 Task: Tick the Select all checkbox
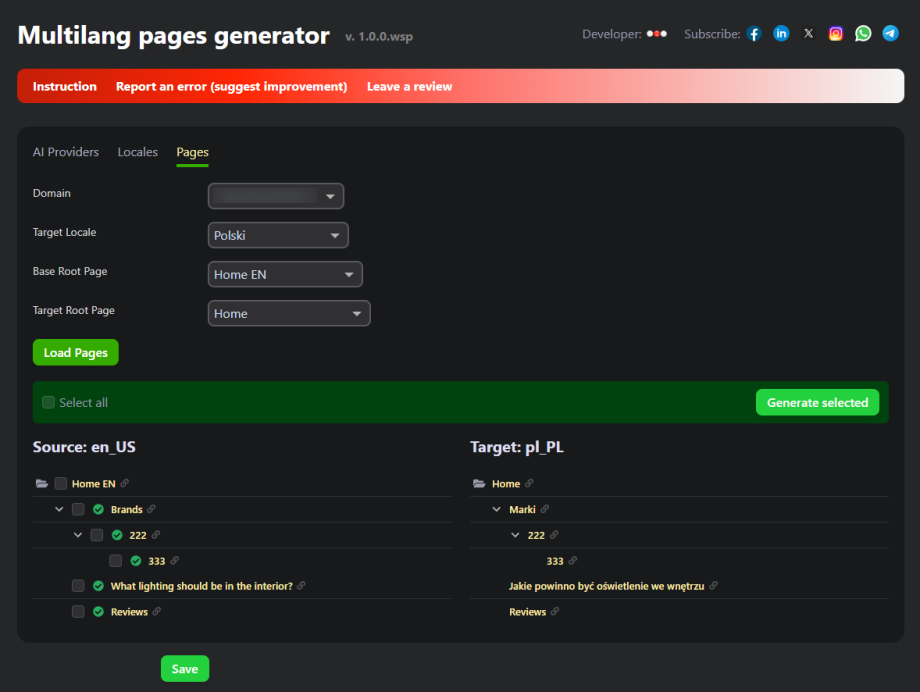(49, 402)
